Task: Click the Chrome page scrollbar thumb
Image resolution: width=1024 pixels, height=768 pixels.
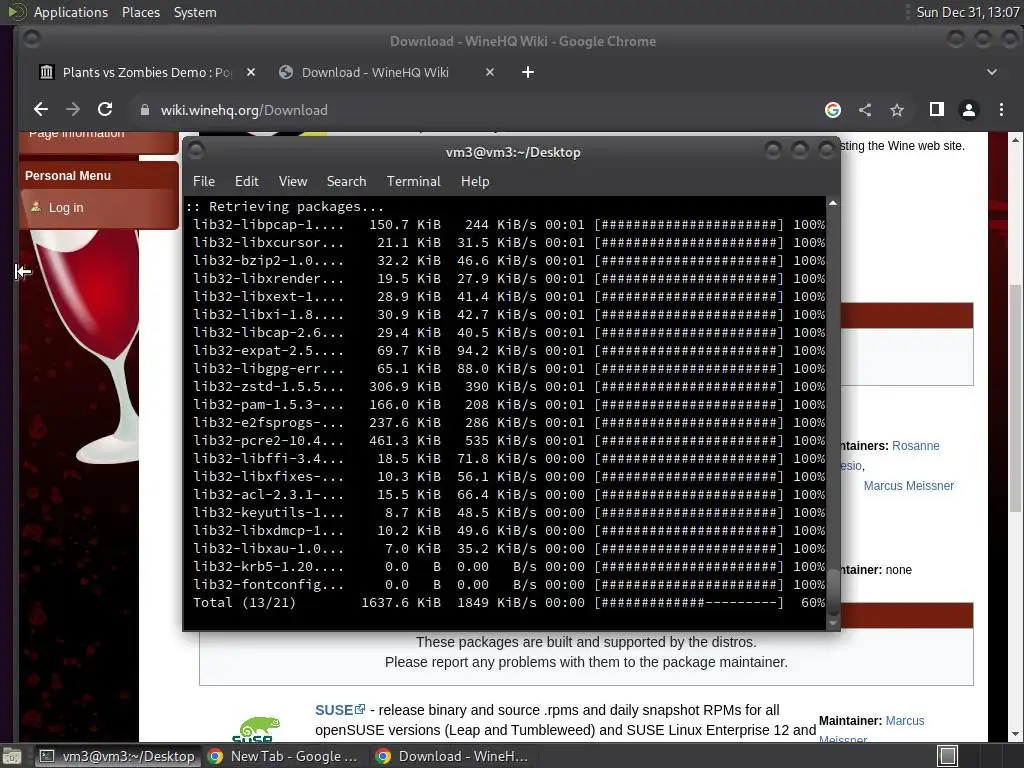Action: tap(1015, 398)
